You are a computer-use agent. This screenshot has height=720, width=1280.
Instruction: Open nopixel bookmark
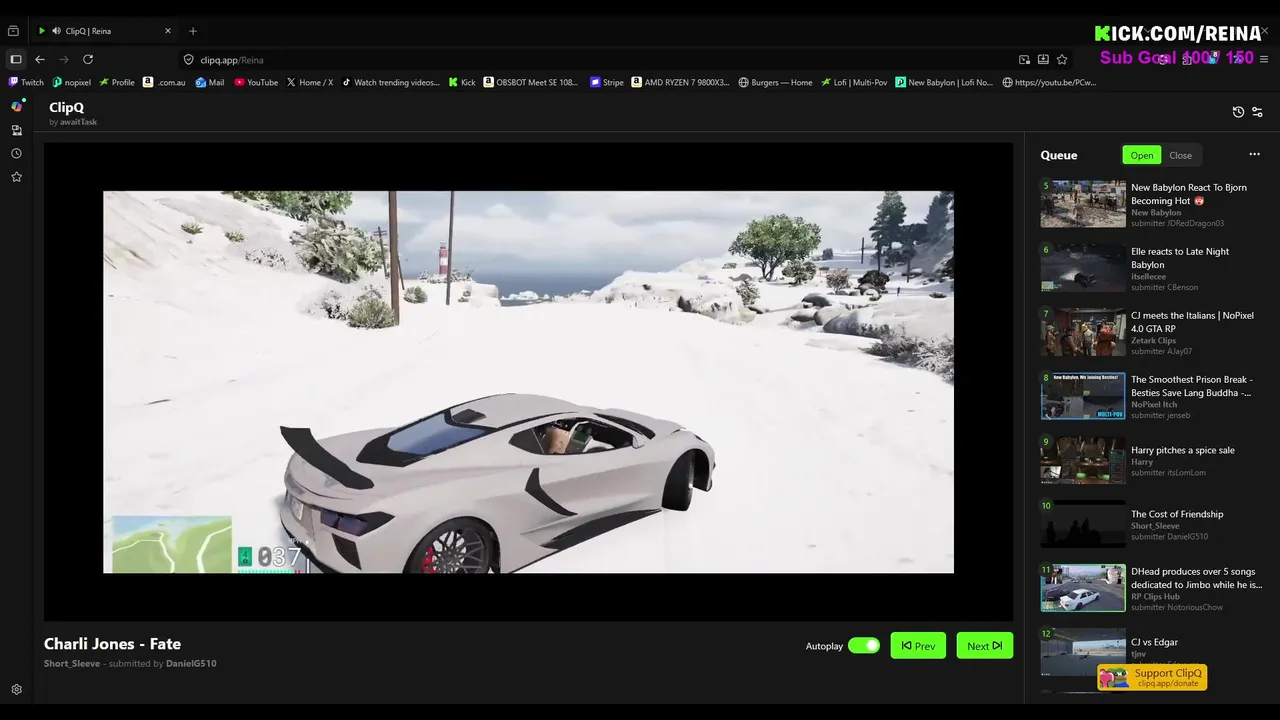72,82
